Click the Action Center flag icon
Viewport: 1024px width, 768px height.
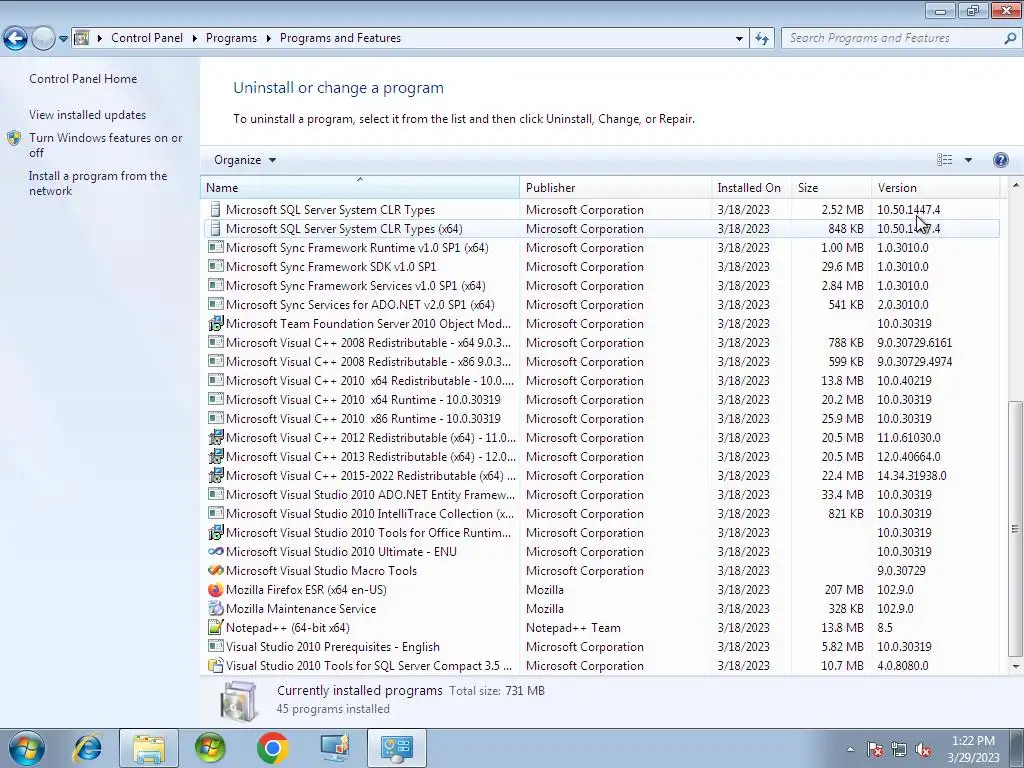click(x=875, y=749)
